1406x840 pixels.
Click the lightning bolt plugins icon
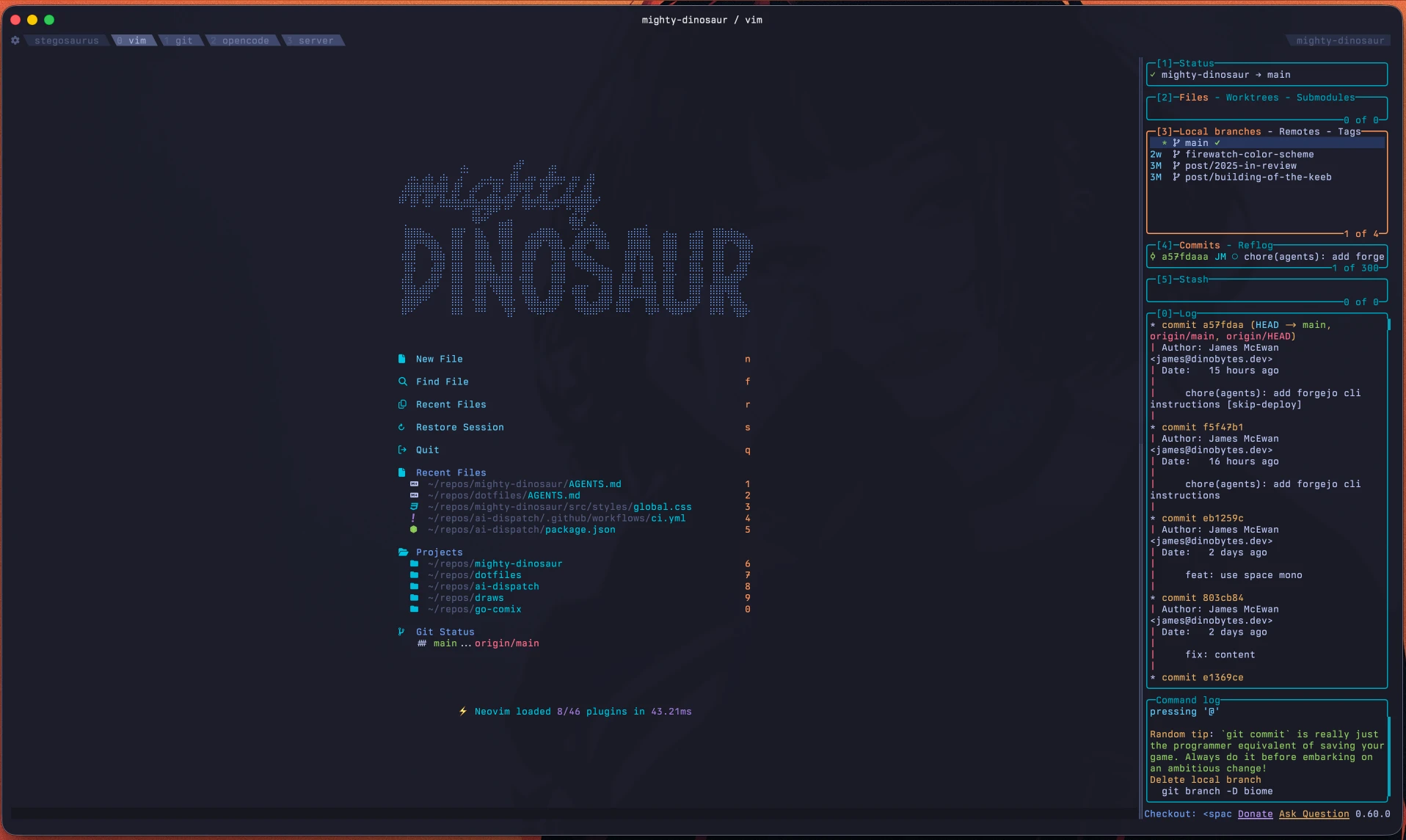(x=462, y=711)
